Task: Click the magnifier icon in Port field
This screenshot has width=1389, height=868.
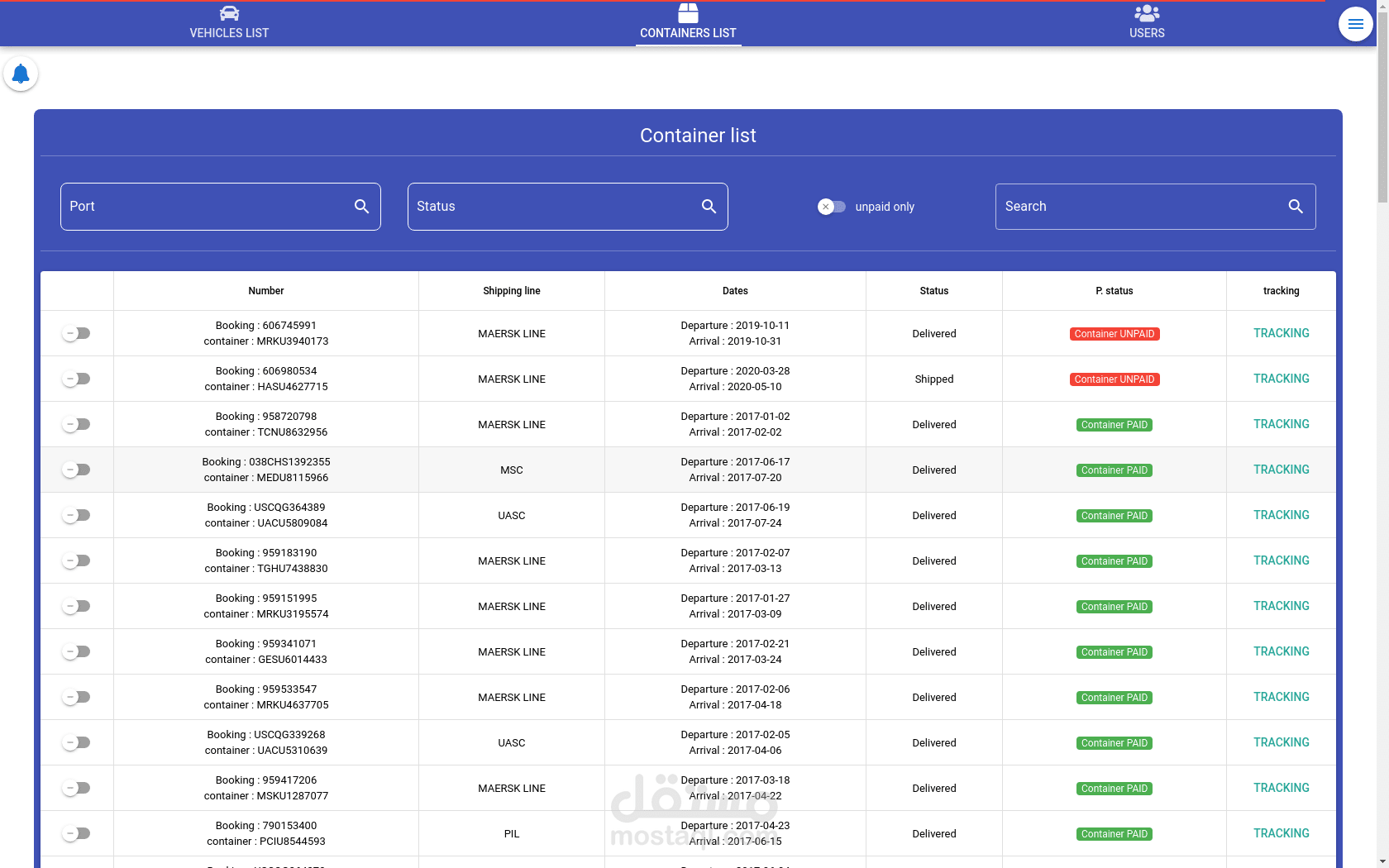Action: point(361,207)
